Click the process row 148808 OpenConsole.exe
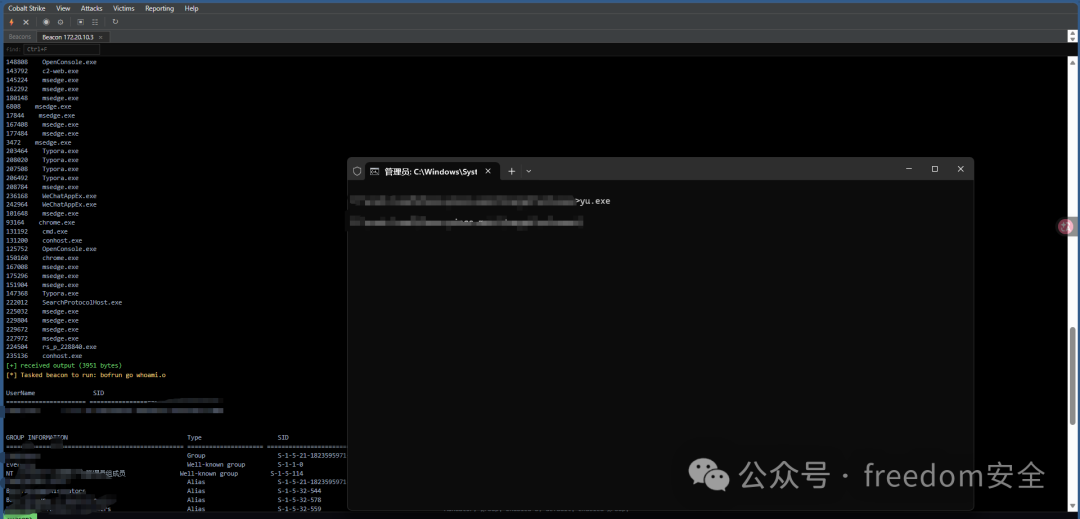Image resolution: width=1080 pixels, height=519 pixels. [x=51, y=62]
